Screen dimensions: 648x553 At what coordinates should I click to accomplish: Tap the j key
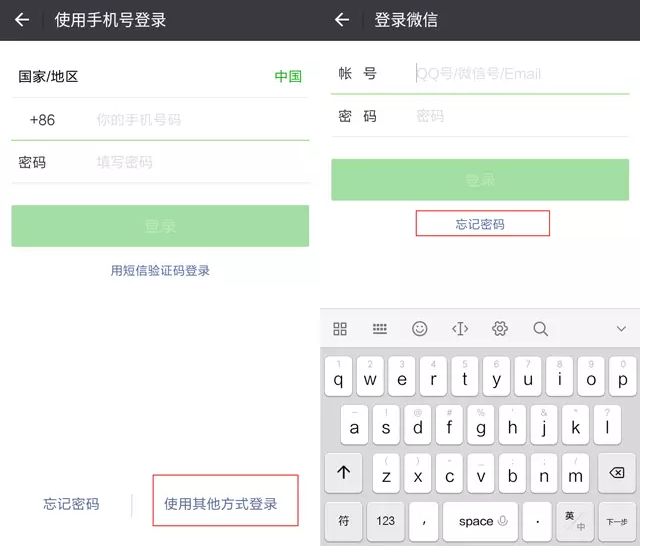pyautogui.click(x=544, y=425)
